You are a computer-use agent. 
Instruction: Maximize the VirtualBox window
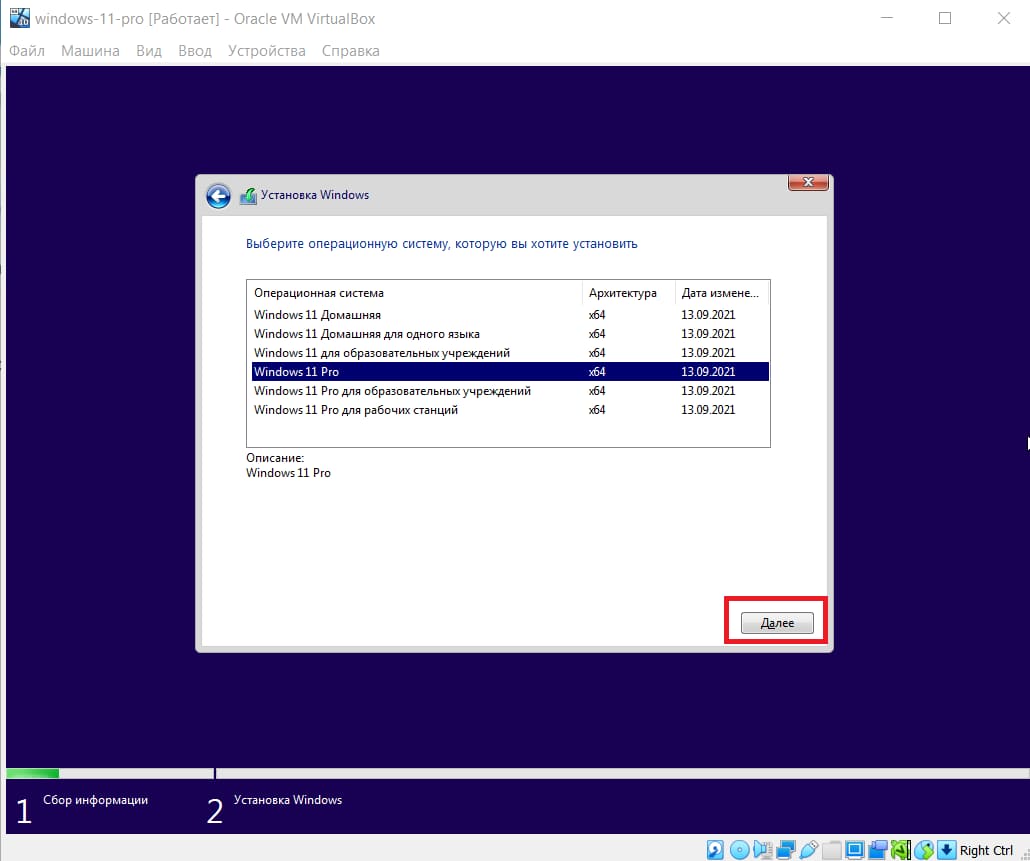click(945, 18)
